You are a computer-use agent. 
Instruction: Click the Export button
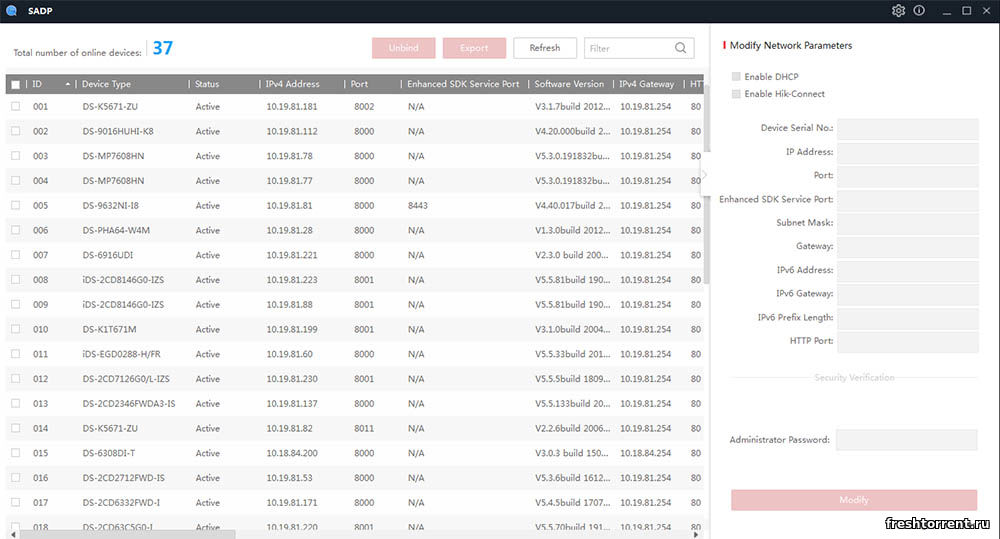(474, 48)
